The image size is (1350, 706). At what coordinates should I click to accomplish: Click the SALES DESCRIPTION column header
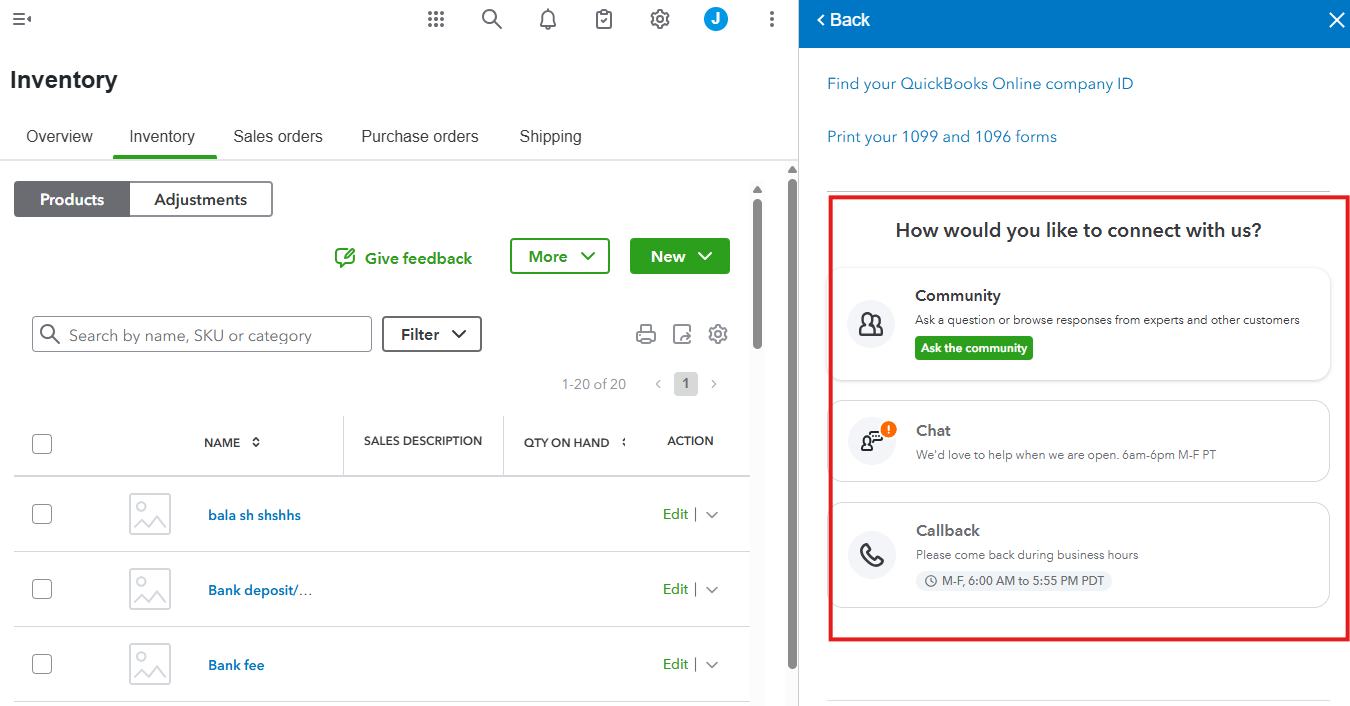(423, 441)
